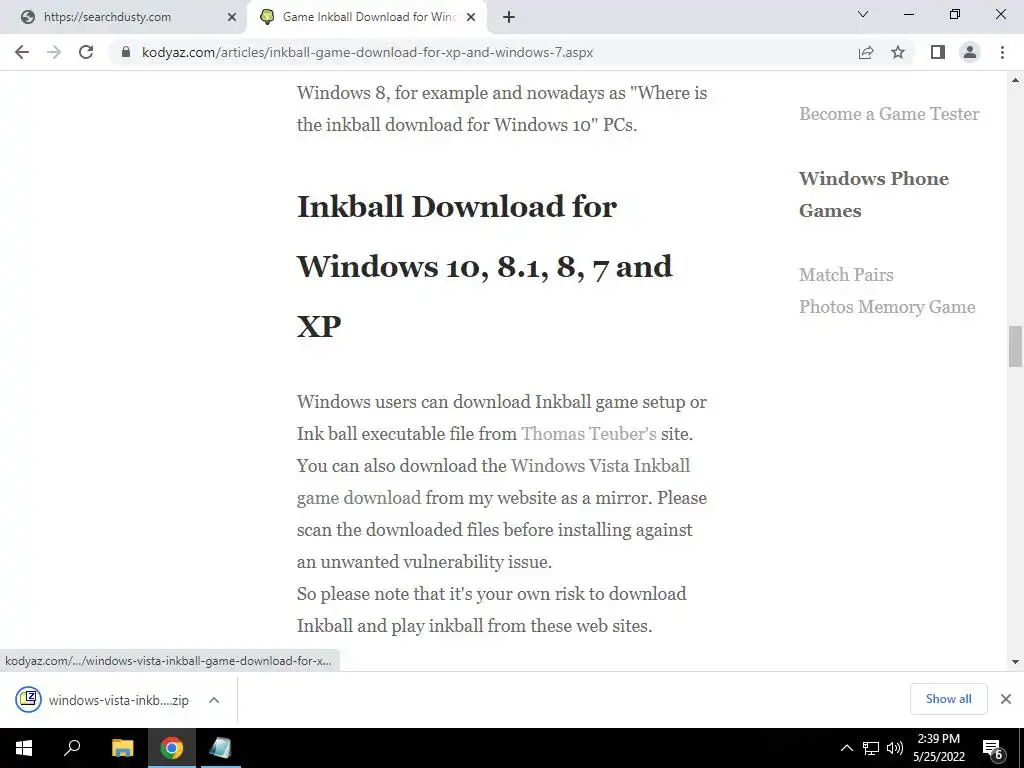Share this page icon in address bar
The height and width of the screenshot is (768, 1024).
pos(866,52)
